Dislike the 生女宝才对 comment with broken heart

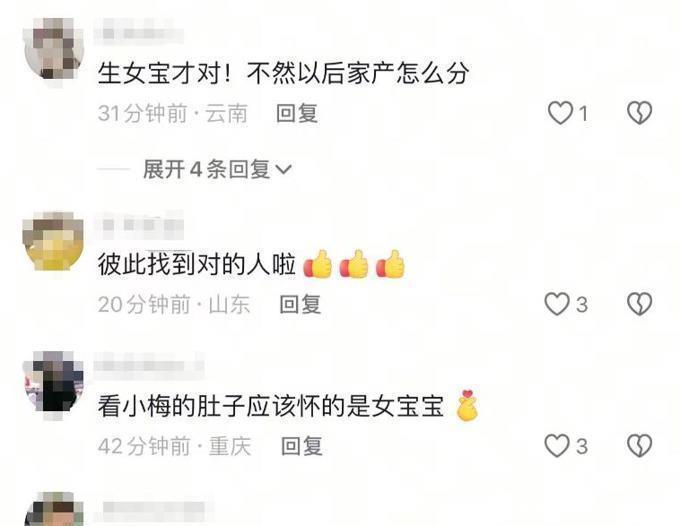640,113
